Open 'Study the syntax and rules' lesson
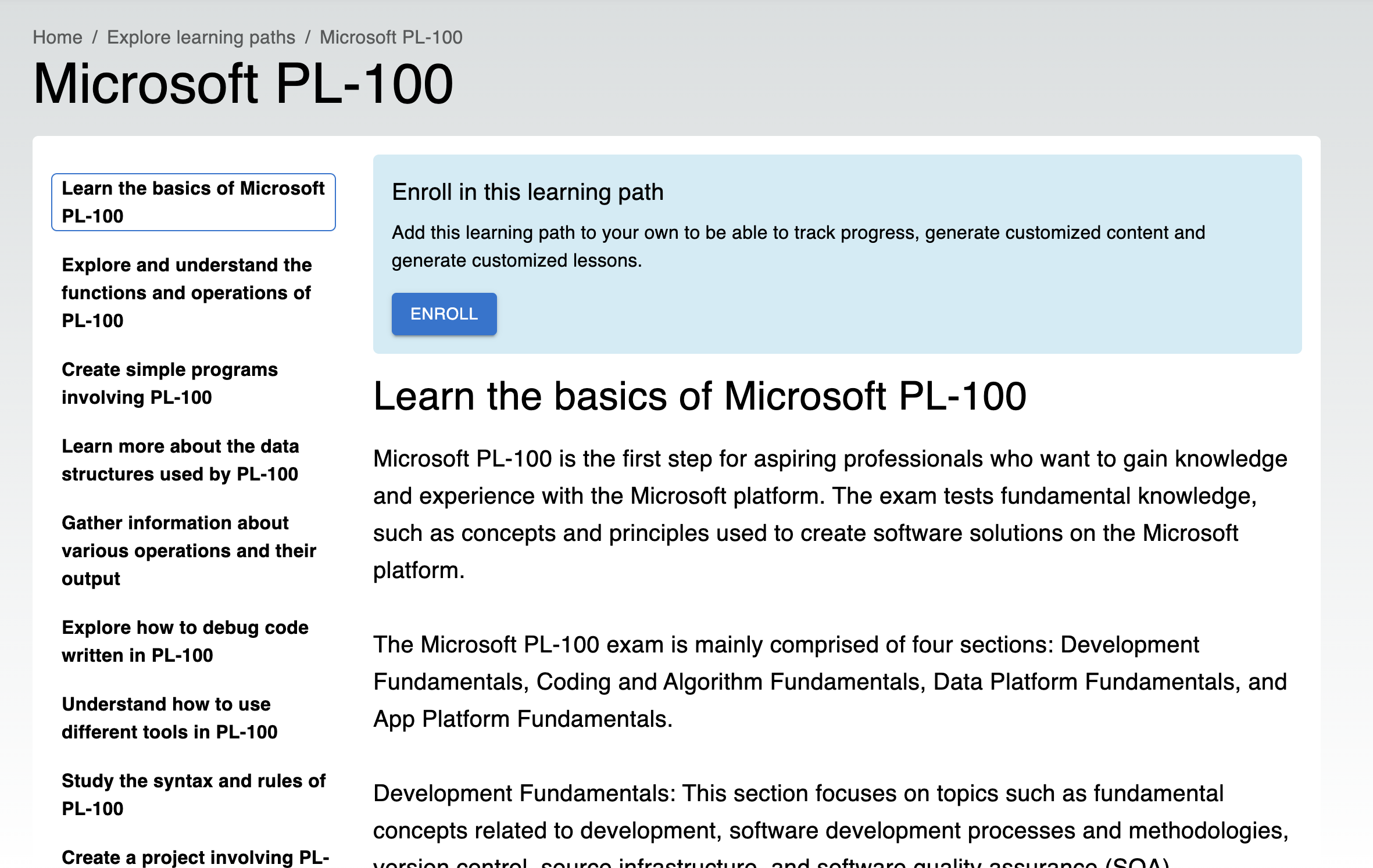1373x868 pixels. point(193,794)
